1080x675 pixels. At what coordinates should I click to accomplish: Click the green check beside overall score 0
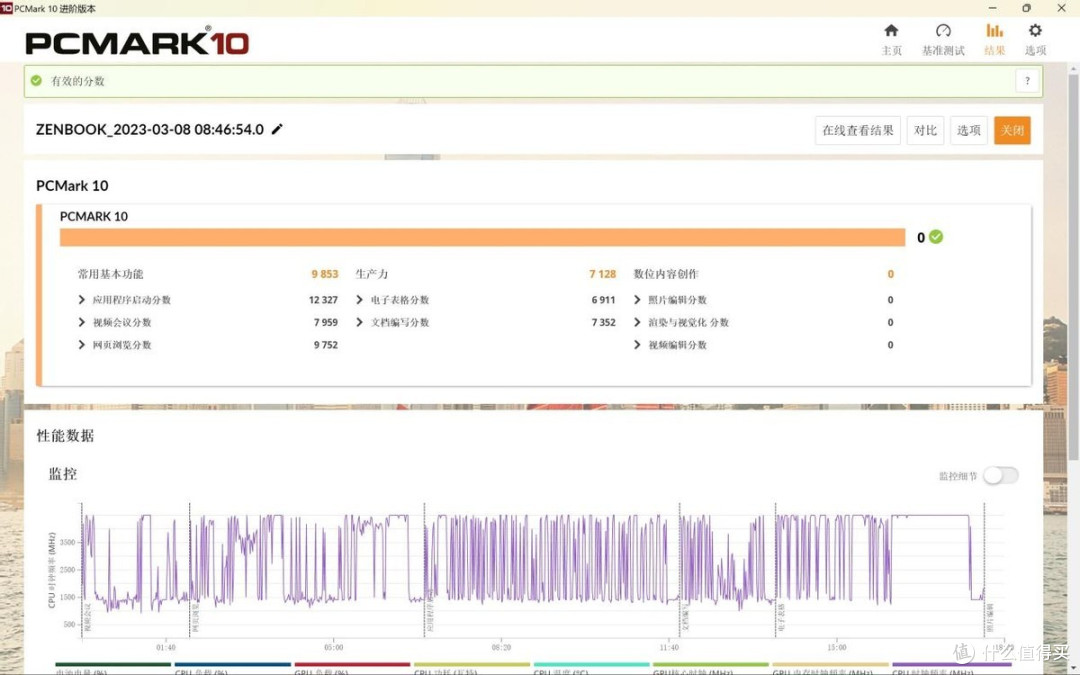pyautogui.click(x=935, y=237)
